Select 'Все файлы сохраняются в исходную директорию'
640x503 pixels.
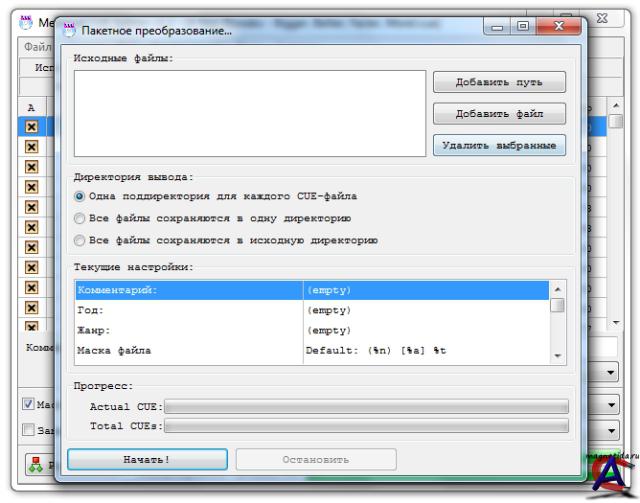[80, 240]
